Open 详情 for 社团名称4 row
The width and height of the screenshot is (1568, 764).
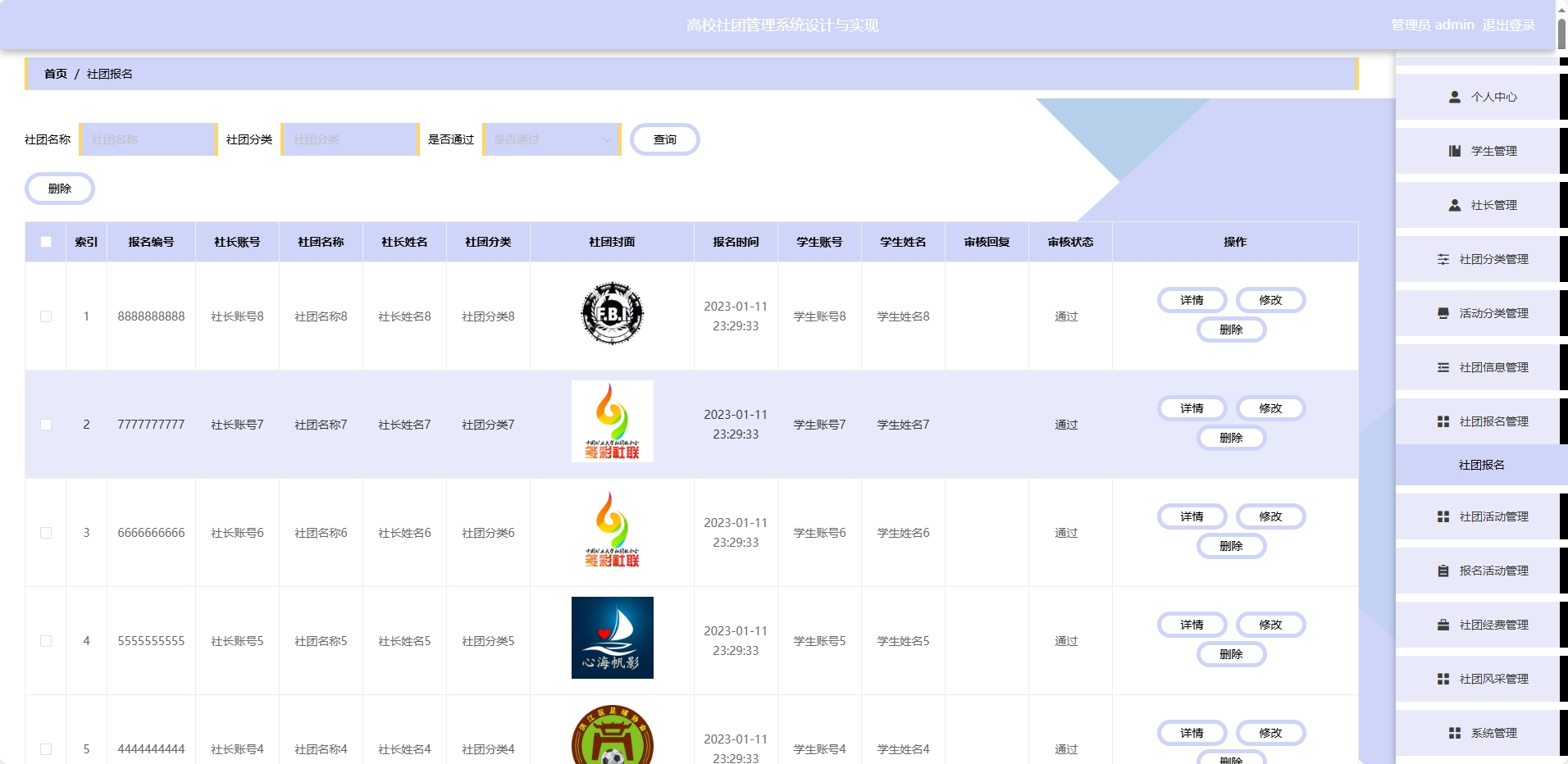(1192, 733)
